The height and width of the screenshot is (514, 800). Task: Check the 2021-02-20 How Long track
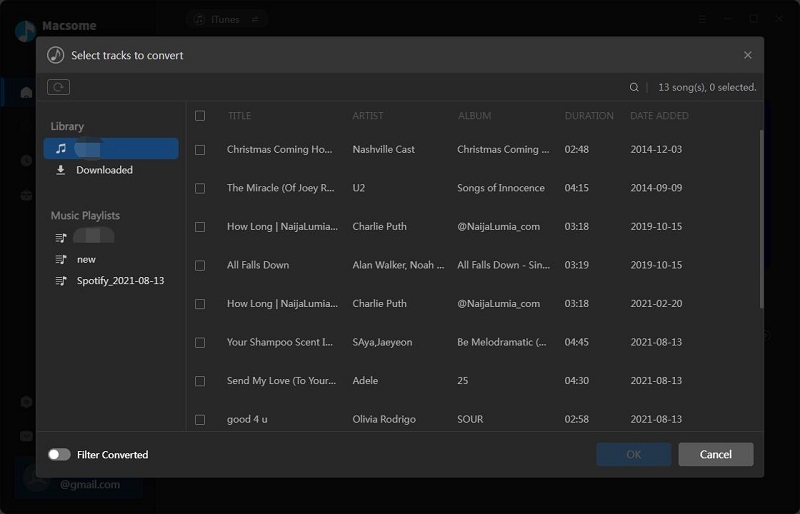200,304
